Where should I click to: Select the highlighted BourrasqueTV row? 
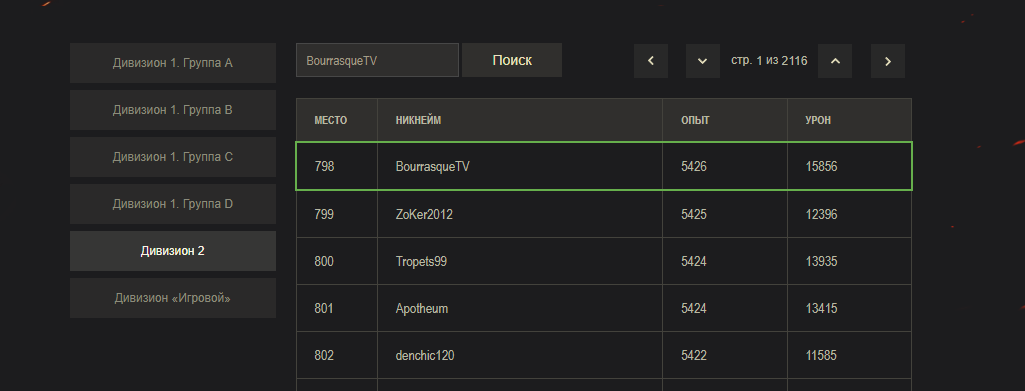click(604, 166)
